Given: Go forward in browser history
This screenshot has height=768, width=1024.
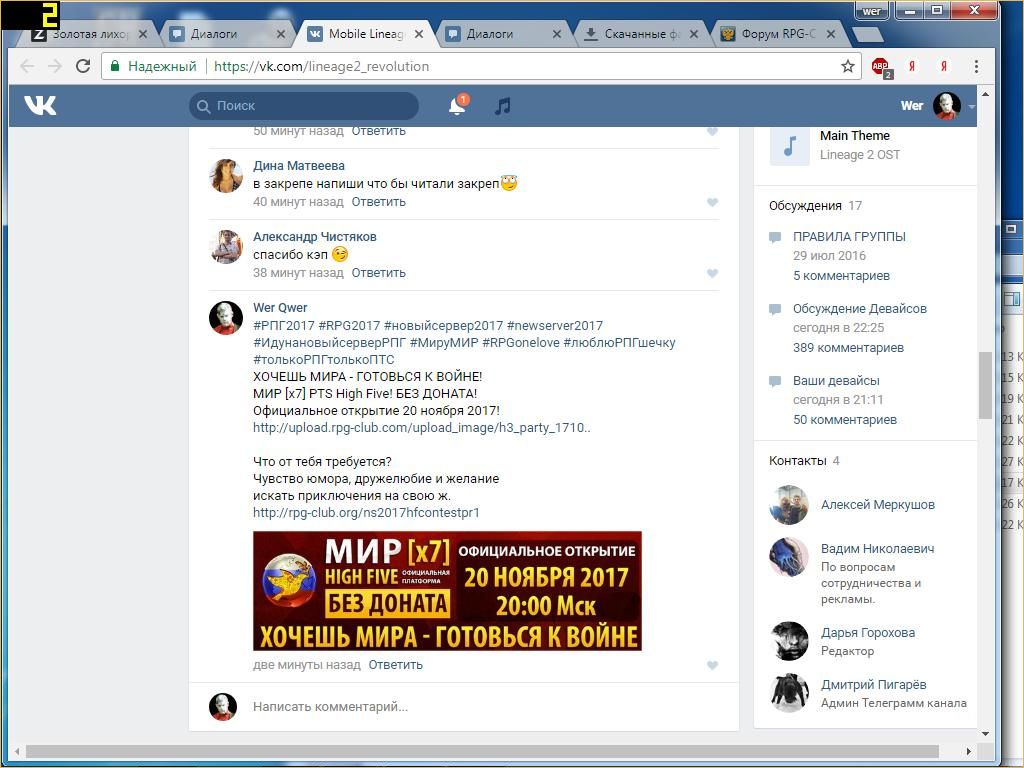Looking at the screenshot, I should 55,66.
